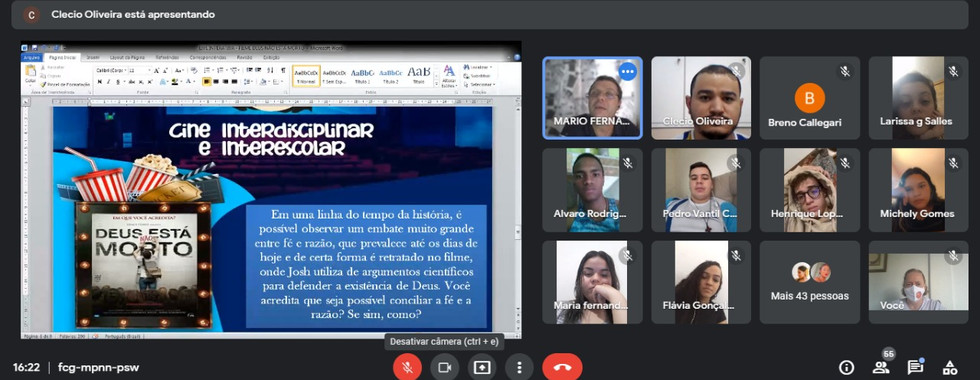Pick the text highlight color swatch

click(174, 82)
